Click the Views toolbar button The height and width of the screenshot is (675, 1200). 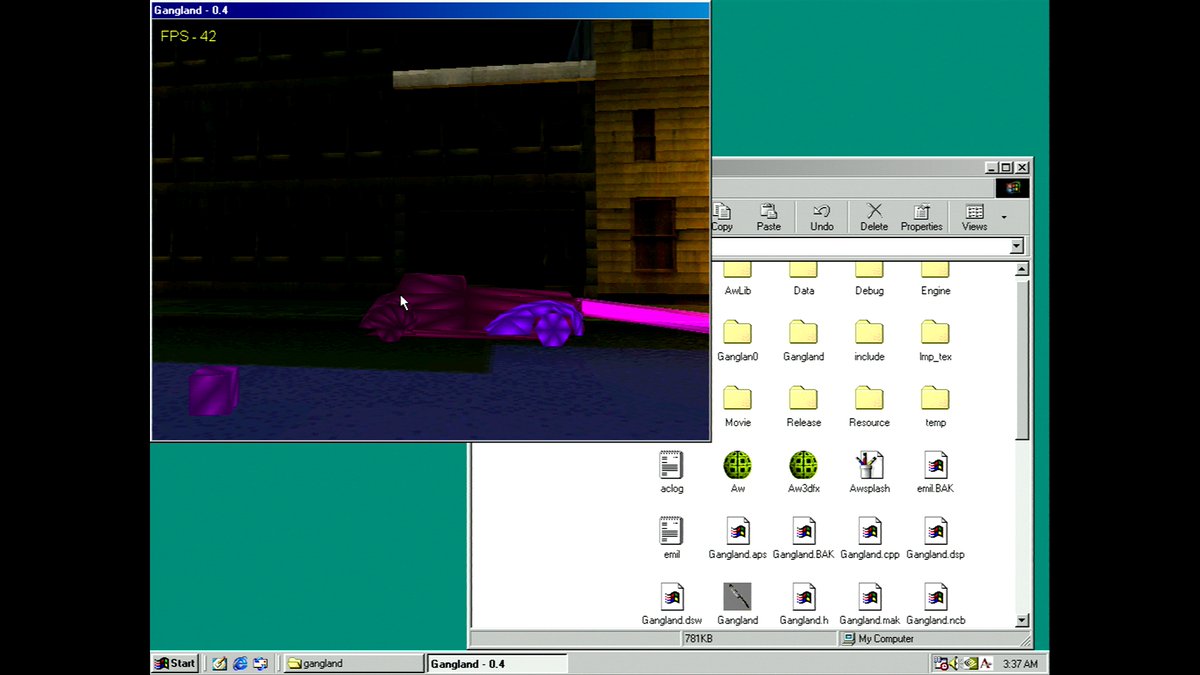tap(974, 217)
